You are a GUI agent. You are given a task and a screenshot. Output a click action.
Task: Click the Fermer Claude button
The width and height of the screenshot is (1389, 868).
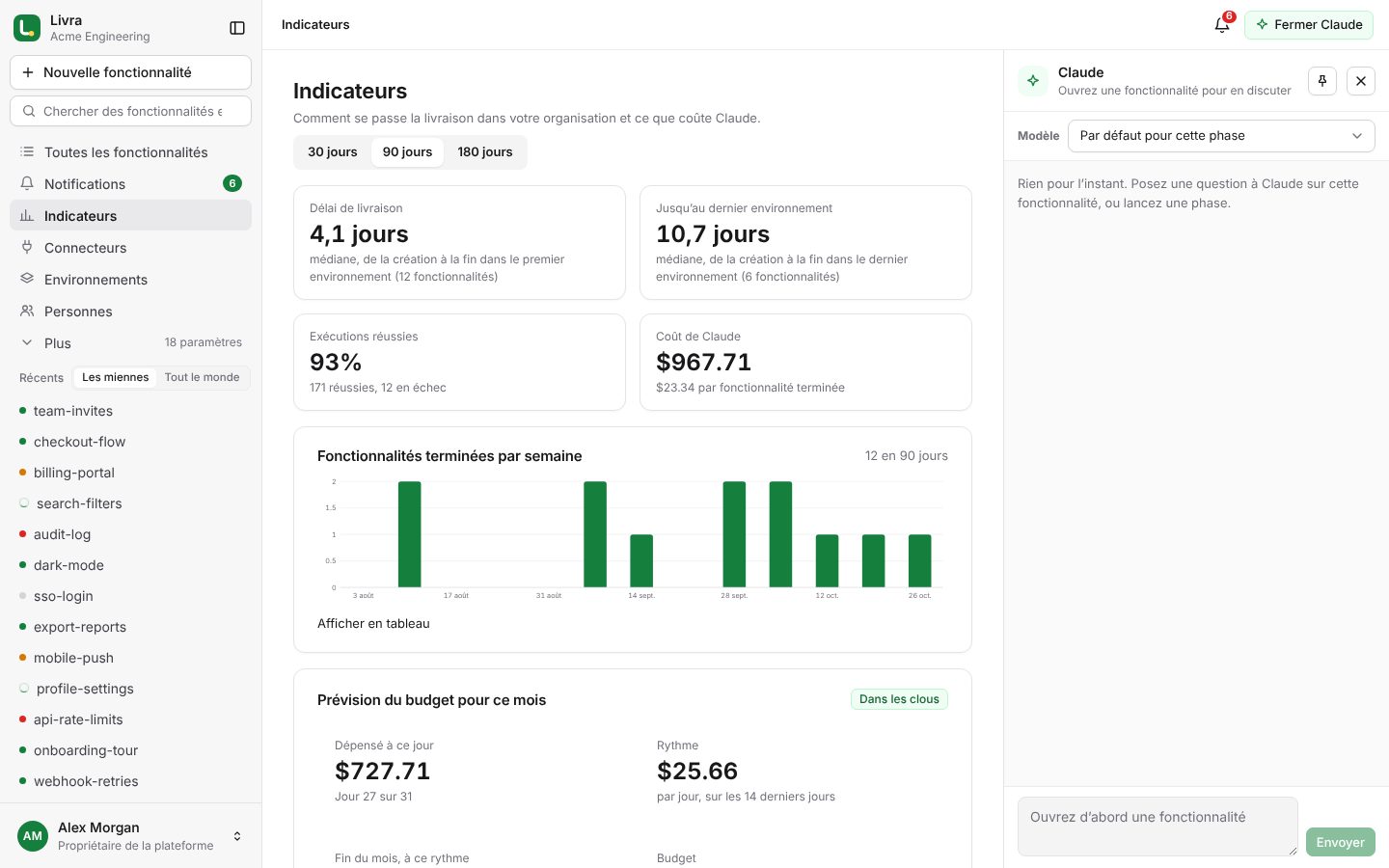pos(1309,25)
